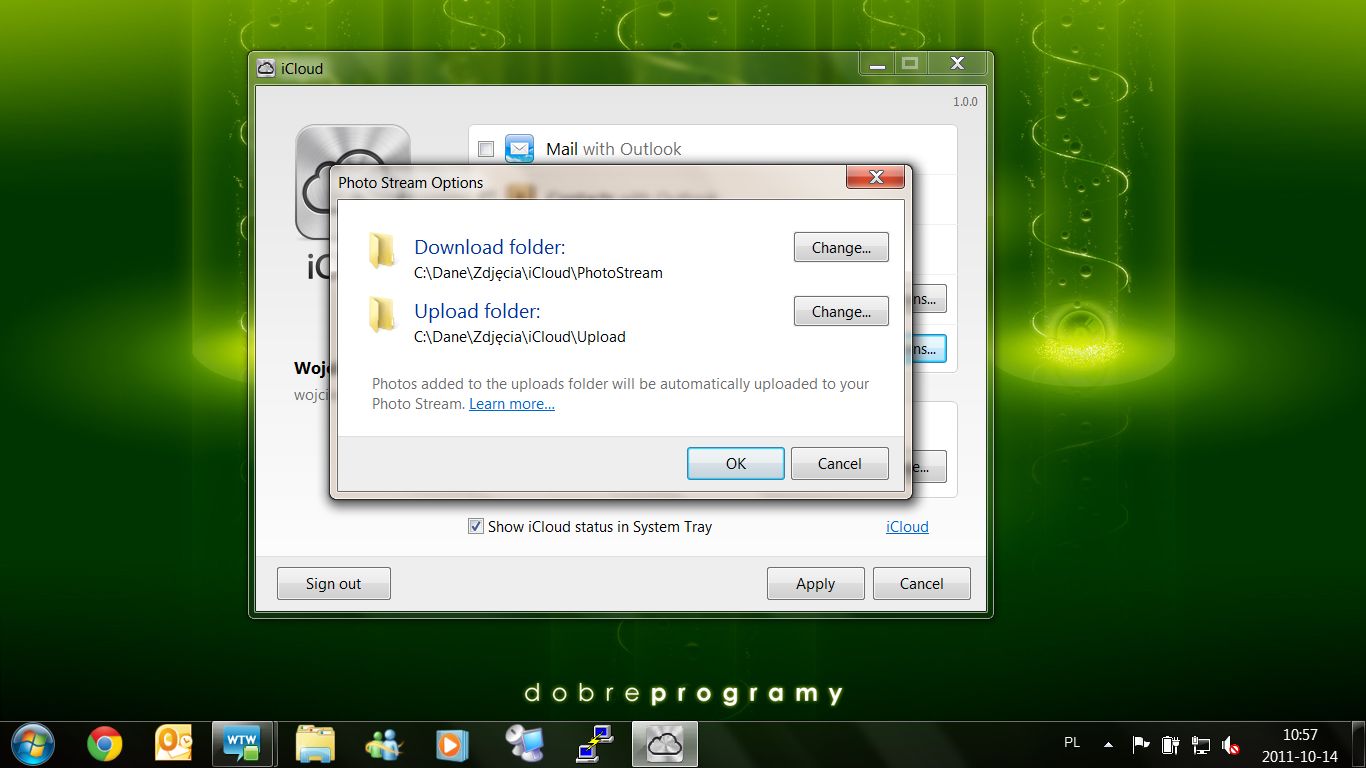Click the muted volume tray icon
Image resolution: width=1366 pixels, height=768 pixels.
[x=1231, y=744]
